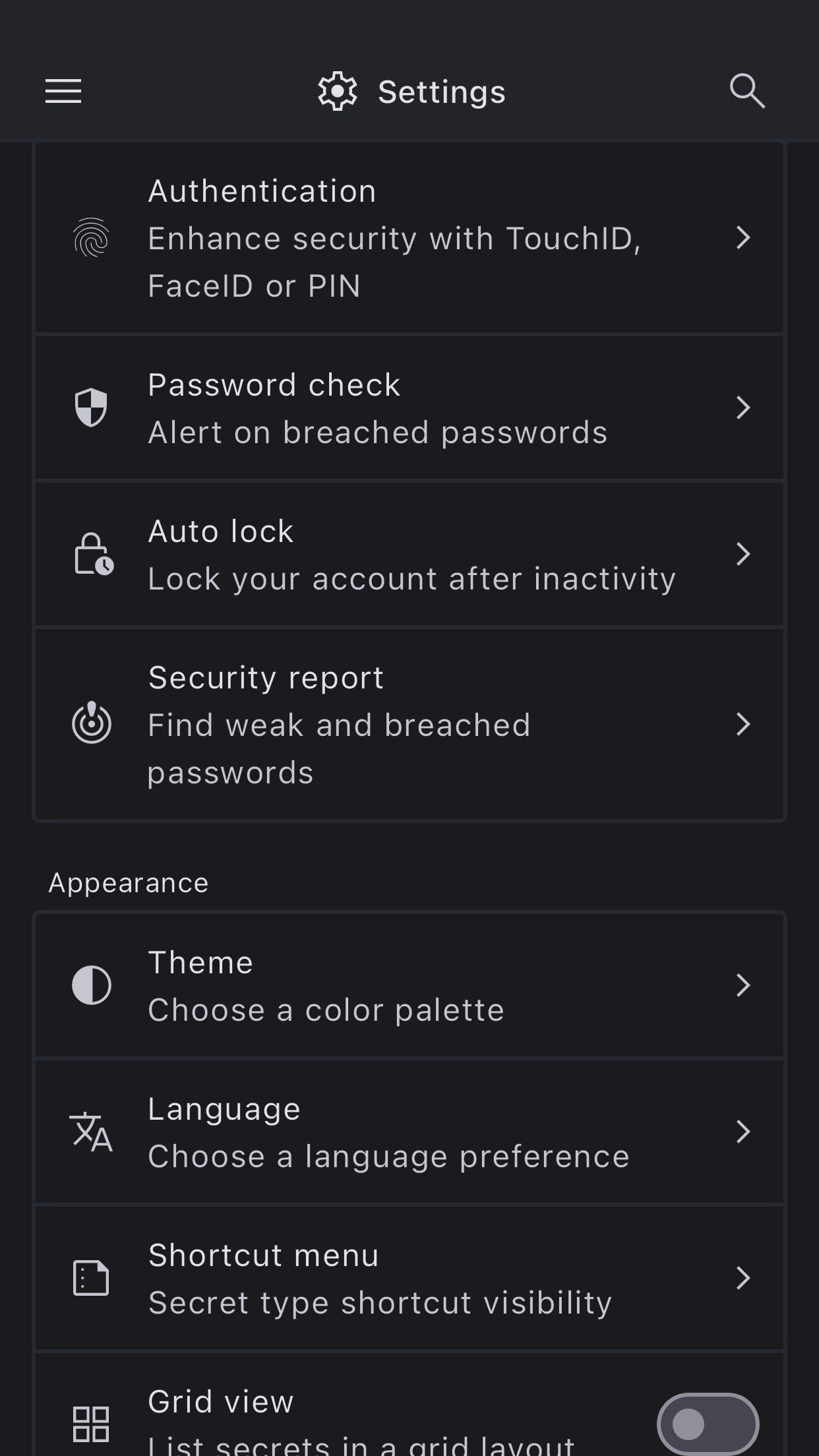
Task: Expand Authentication settings via its chevron
Action: pyautogui.click(x=743, y=237)
